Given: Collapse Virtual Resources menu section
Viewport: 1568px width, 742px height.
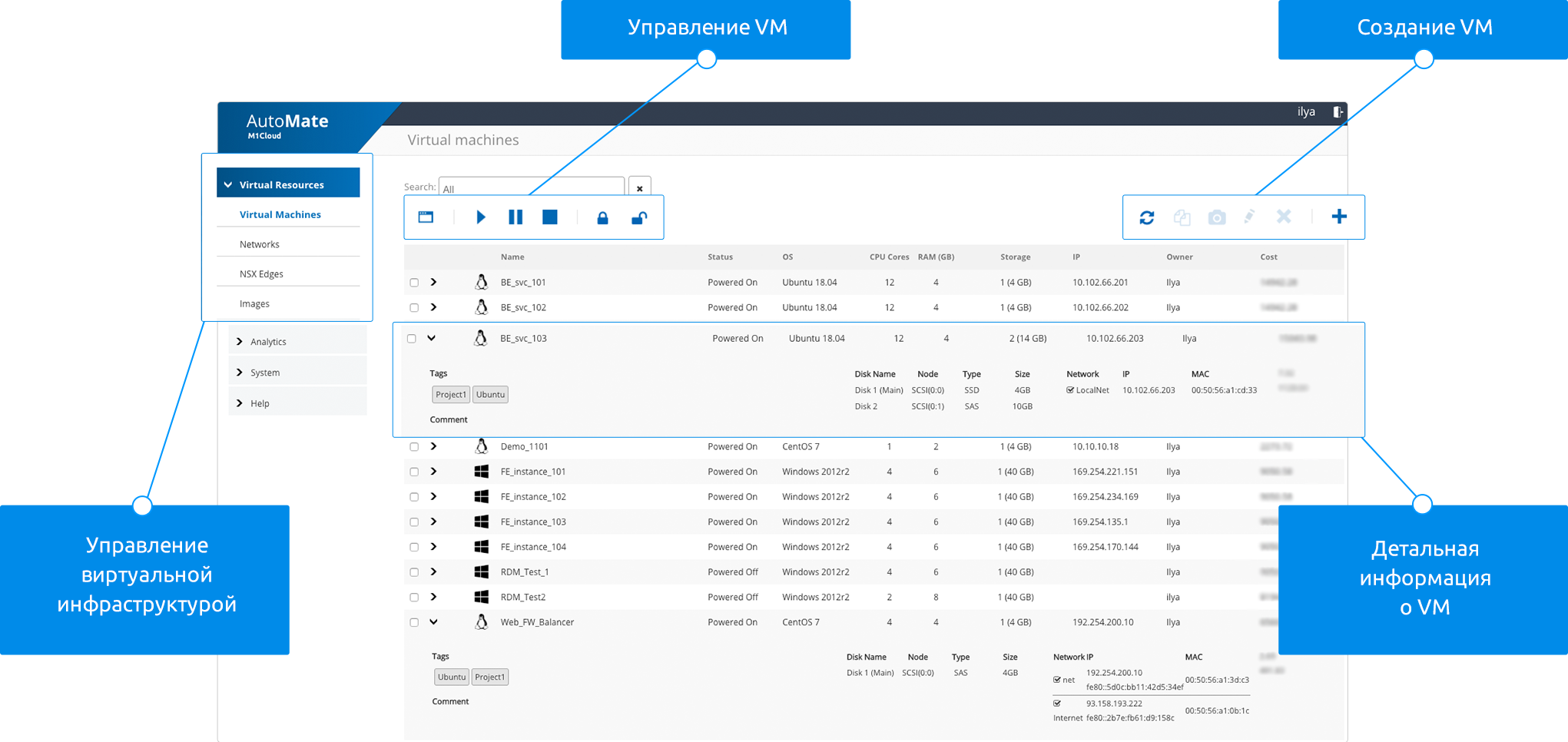Looking at the screenshot, I should point(288,184).
